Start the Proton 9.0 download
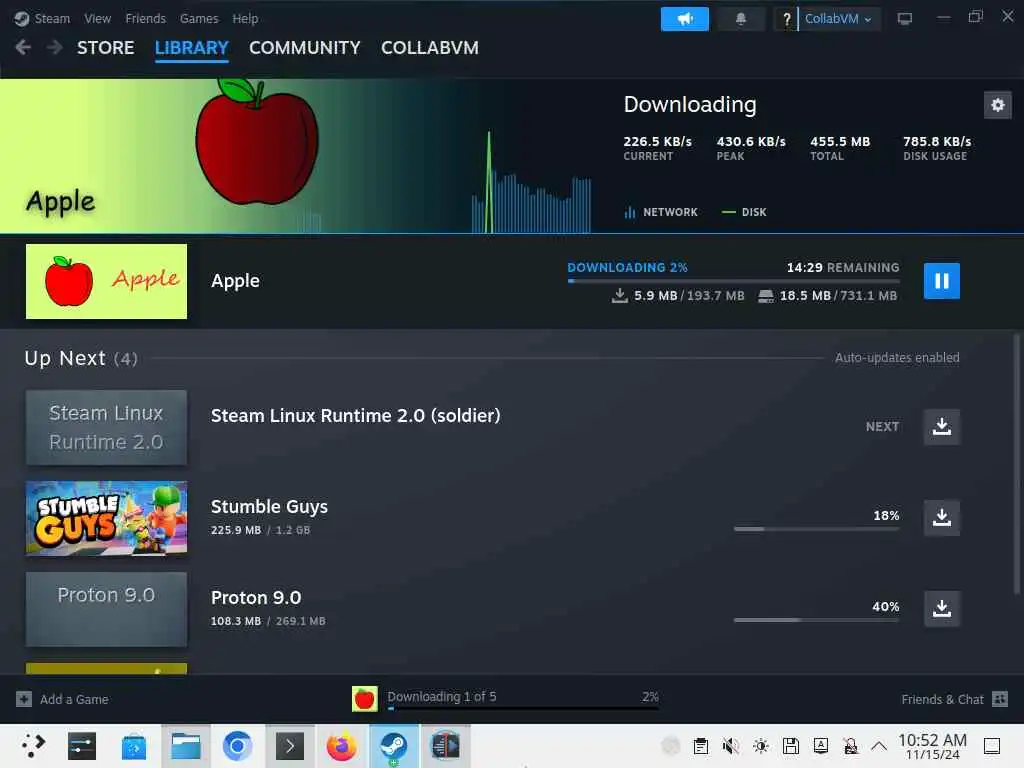This screenshot has width=1024, height=768. 941,609
